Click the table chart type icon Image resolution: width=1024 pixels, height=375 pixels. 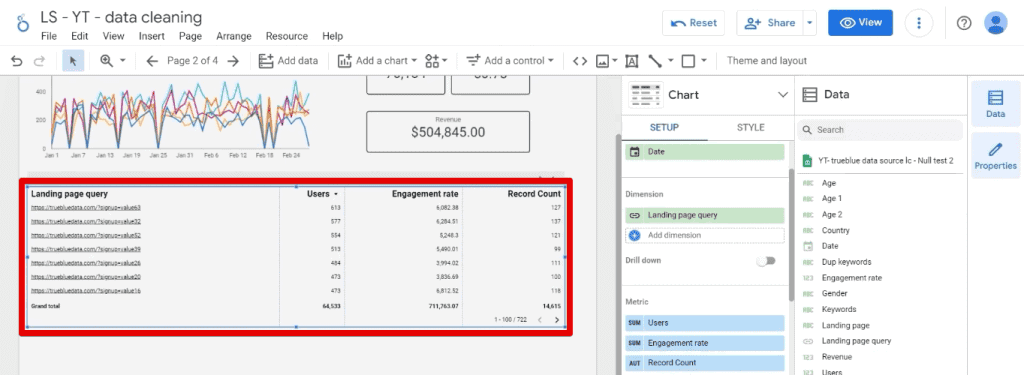646,95
